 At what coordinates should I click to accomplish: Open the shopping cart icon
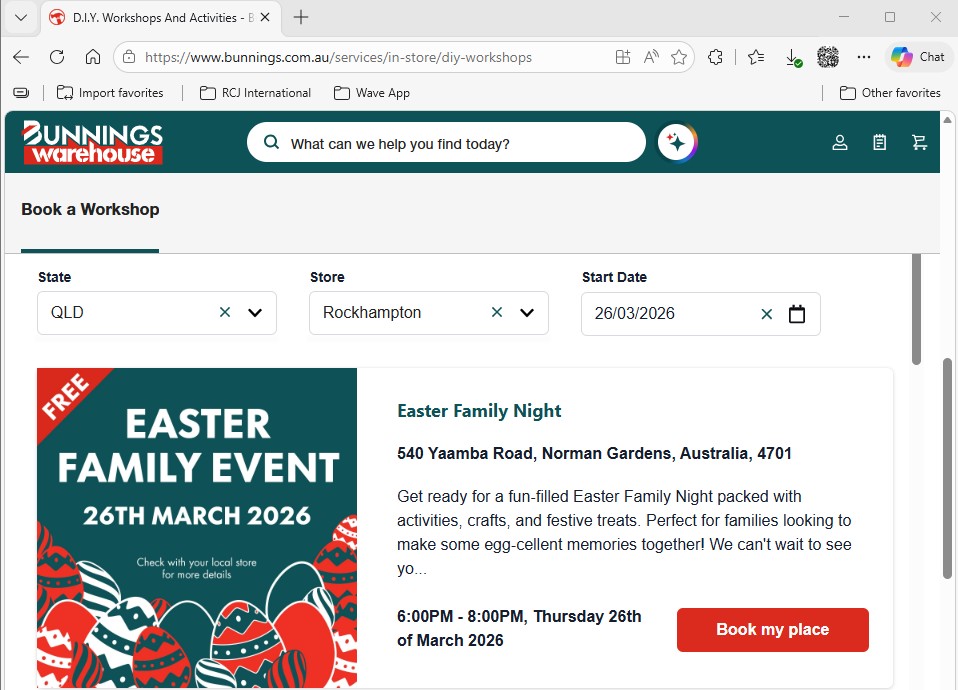point(919,142)
